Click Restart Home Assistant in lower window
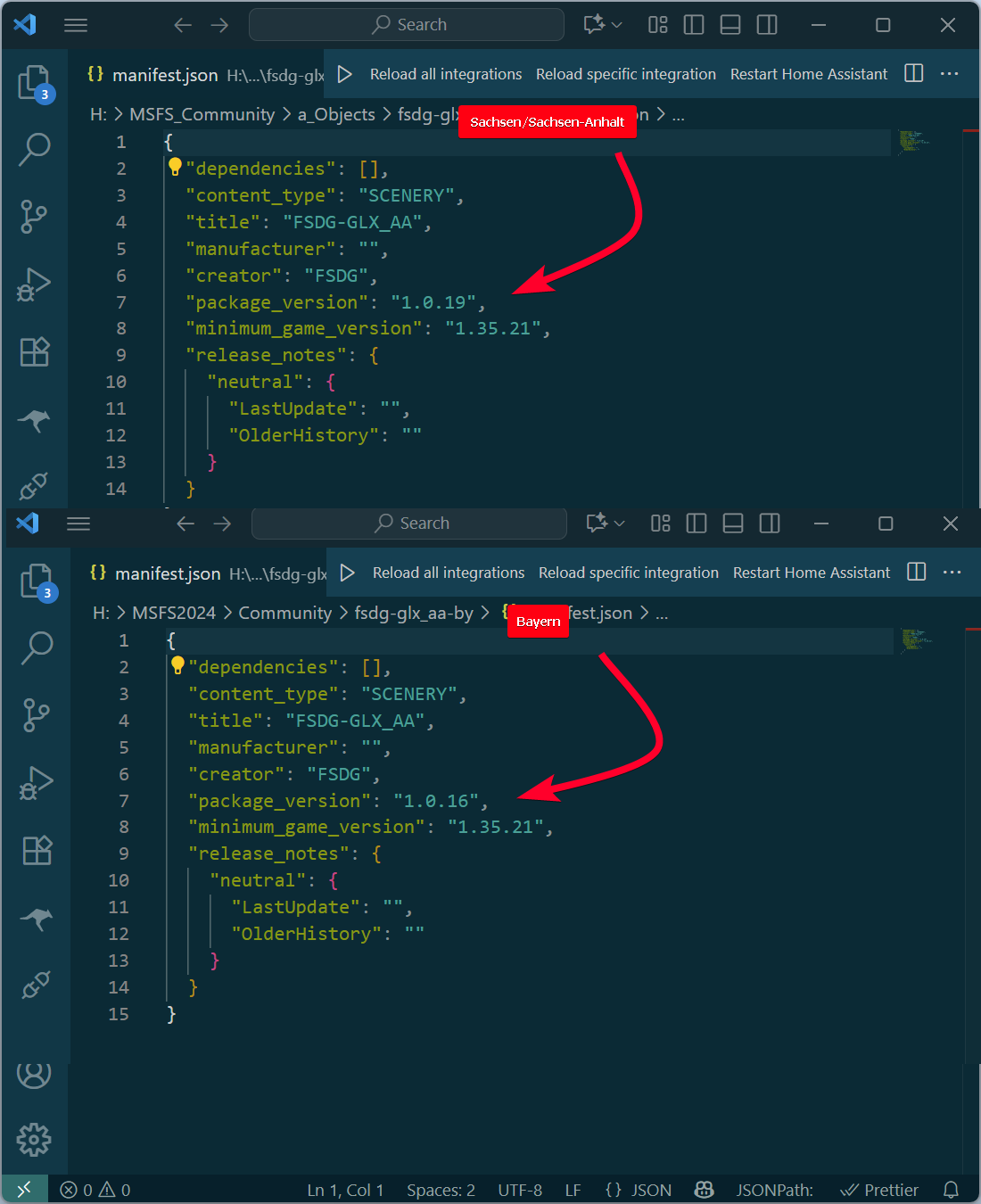 click(811, 573)
